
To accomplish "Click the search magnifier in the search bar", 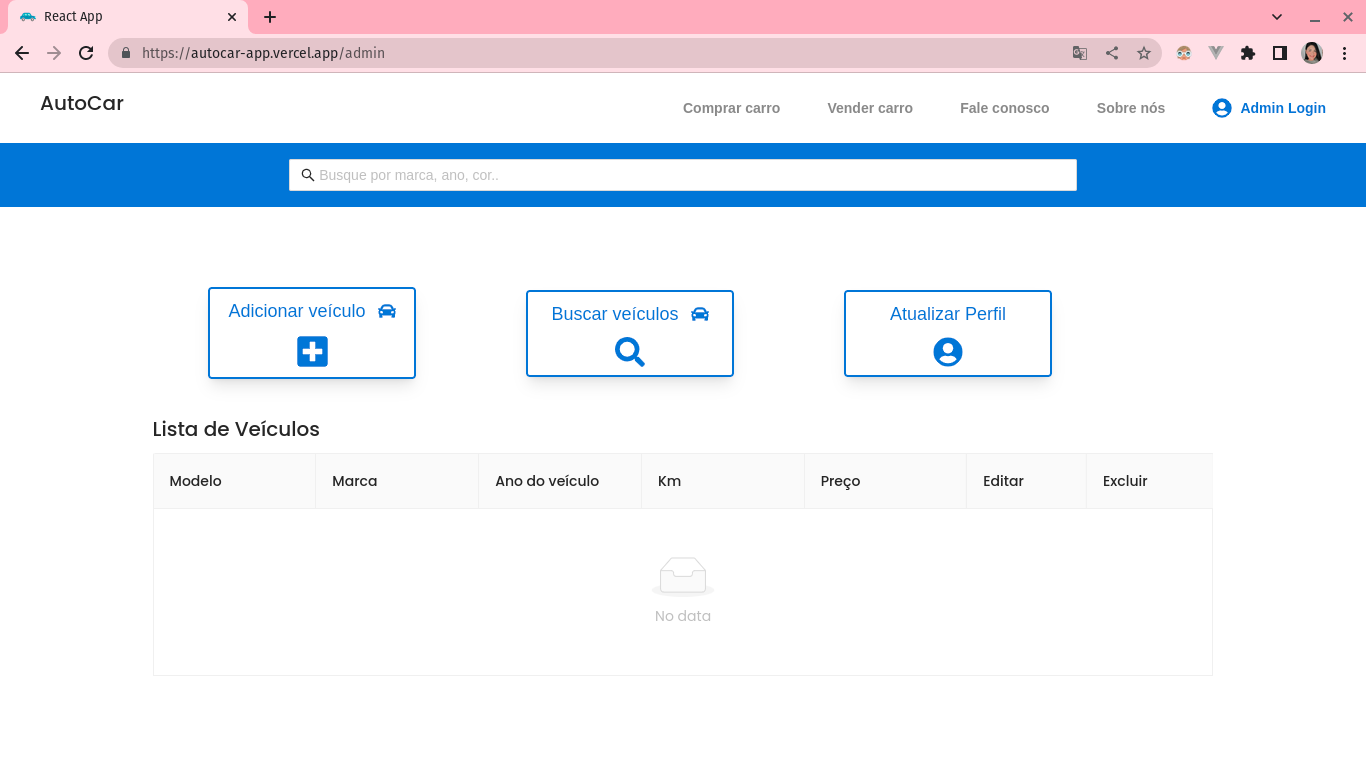I will point(308,175).
